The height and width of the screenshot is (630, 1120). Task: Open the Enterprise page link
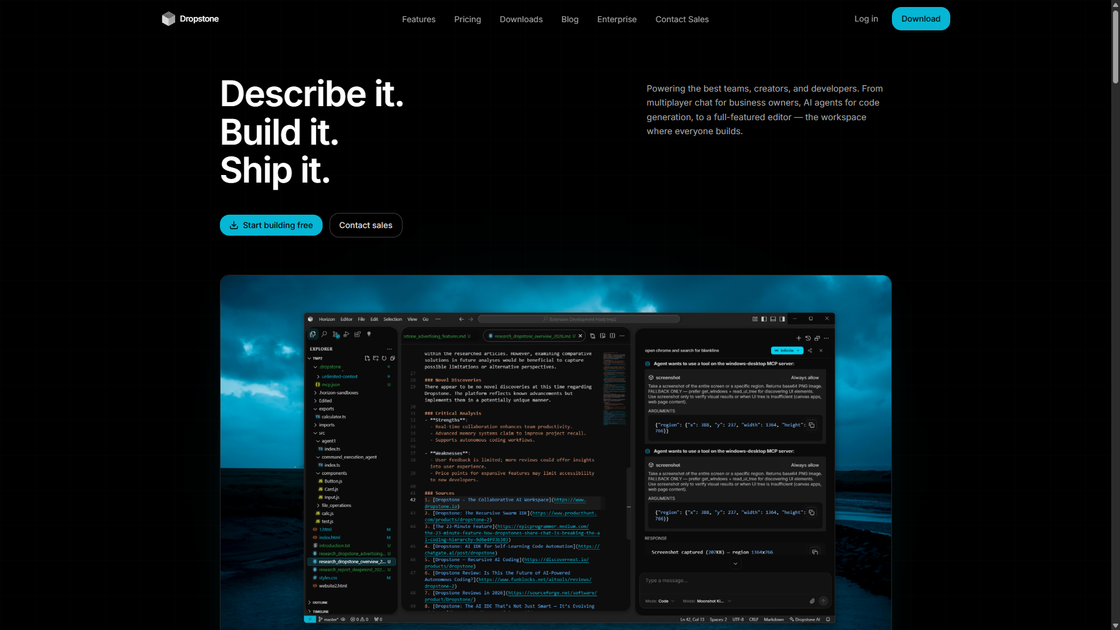point(616,19)
